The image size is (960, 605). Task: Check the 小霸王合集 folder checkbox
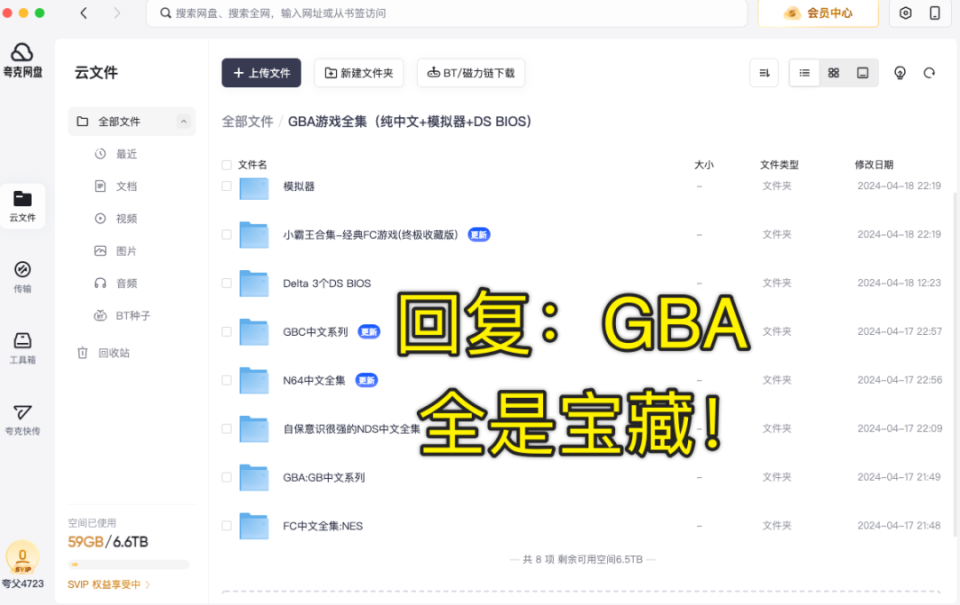[227, 235]
